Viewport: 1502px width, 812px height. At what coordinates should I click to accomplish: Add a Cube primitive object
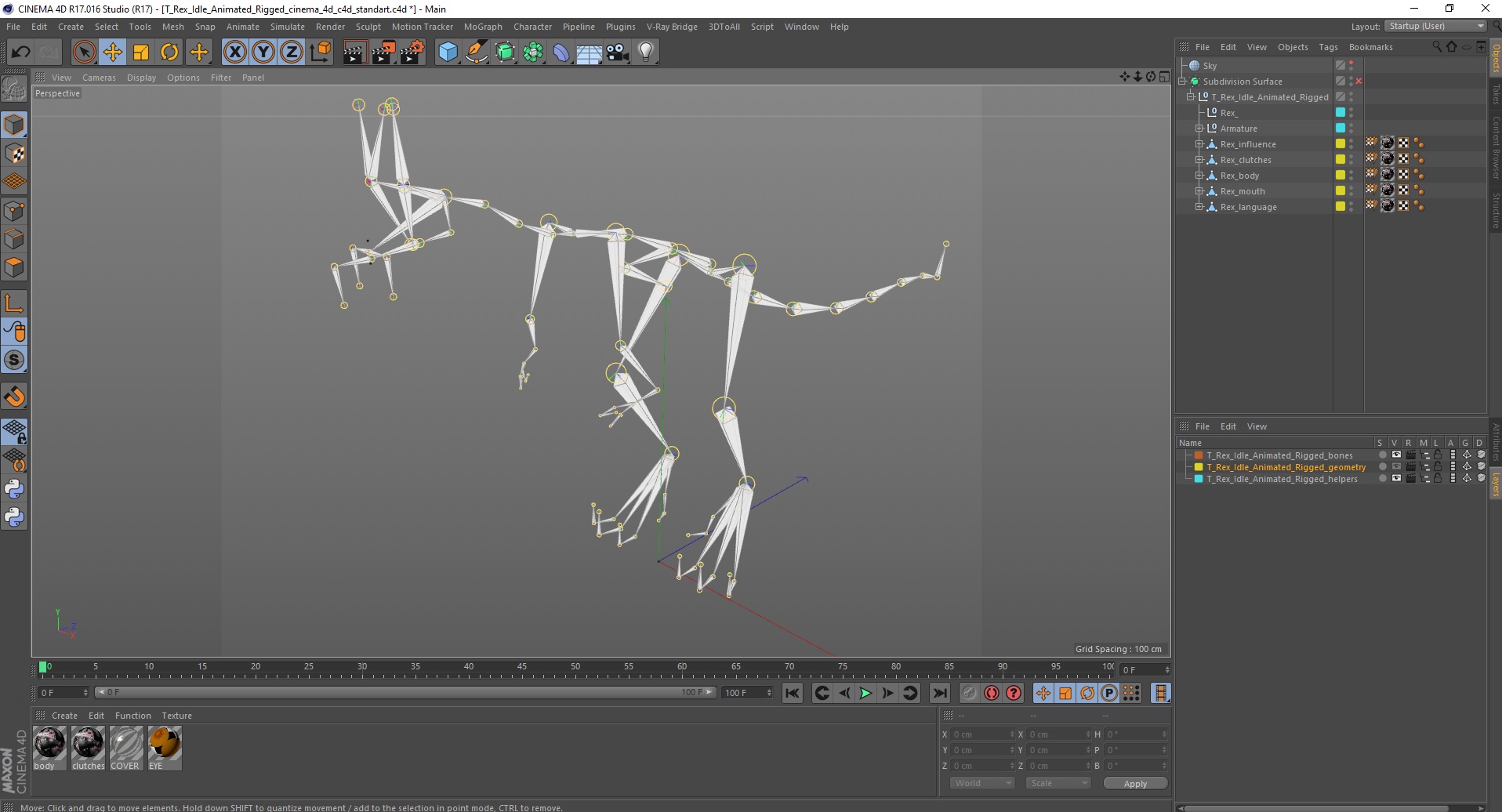[x=448, y=53]
